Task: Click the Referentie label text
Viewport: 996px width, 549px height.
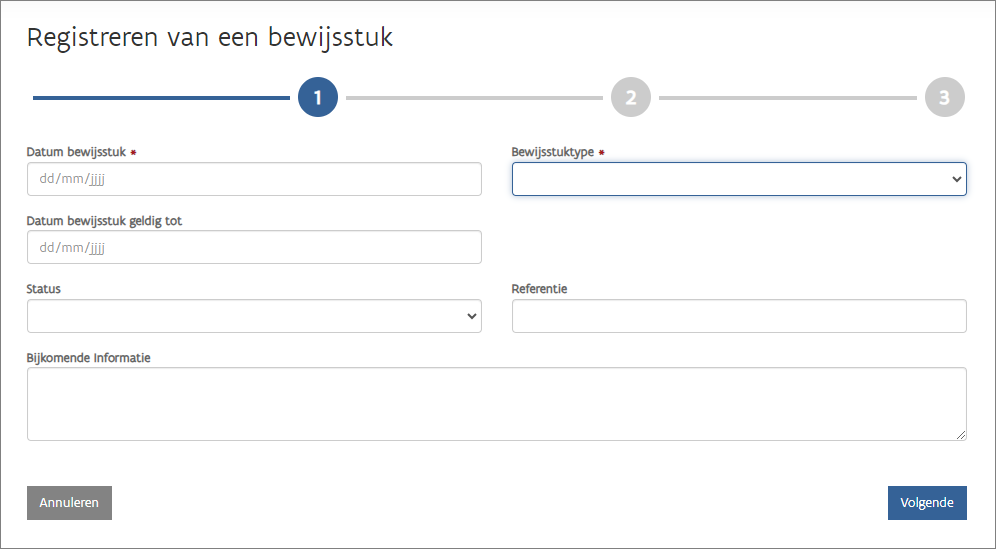Action: [539, 289]
